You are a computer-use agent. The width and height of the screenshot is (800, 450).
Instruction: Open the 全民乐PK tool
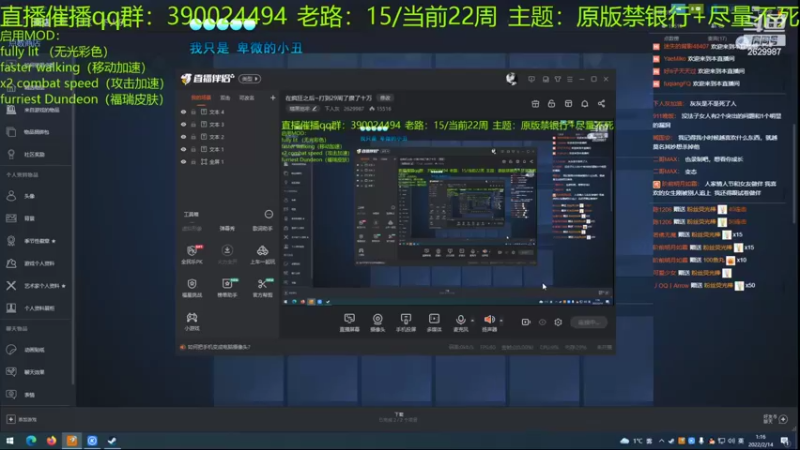192,254
